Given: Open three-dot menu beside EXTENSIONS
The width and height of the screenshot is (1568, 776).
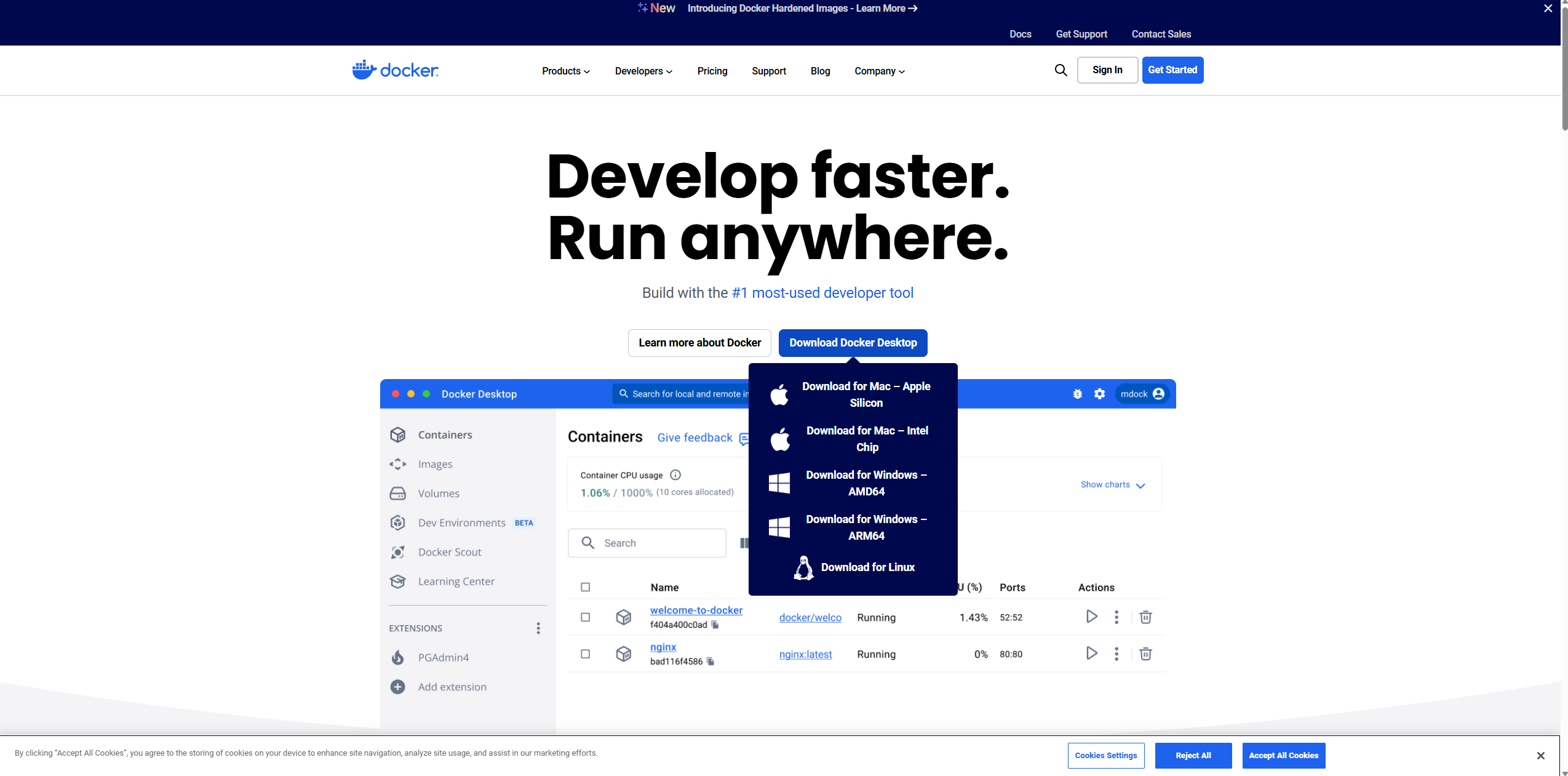Looking at the screenshot, I should 538,628.
